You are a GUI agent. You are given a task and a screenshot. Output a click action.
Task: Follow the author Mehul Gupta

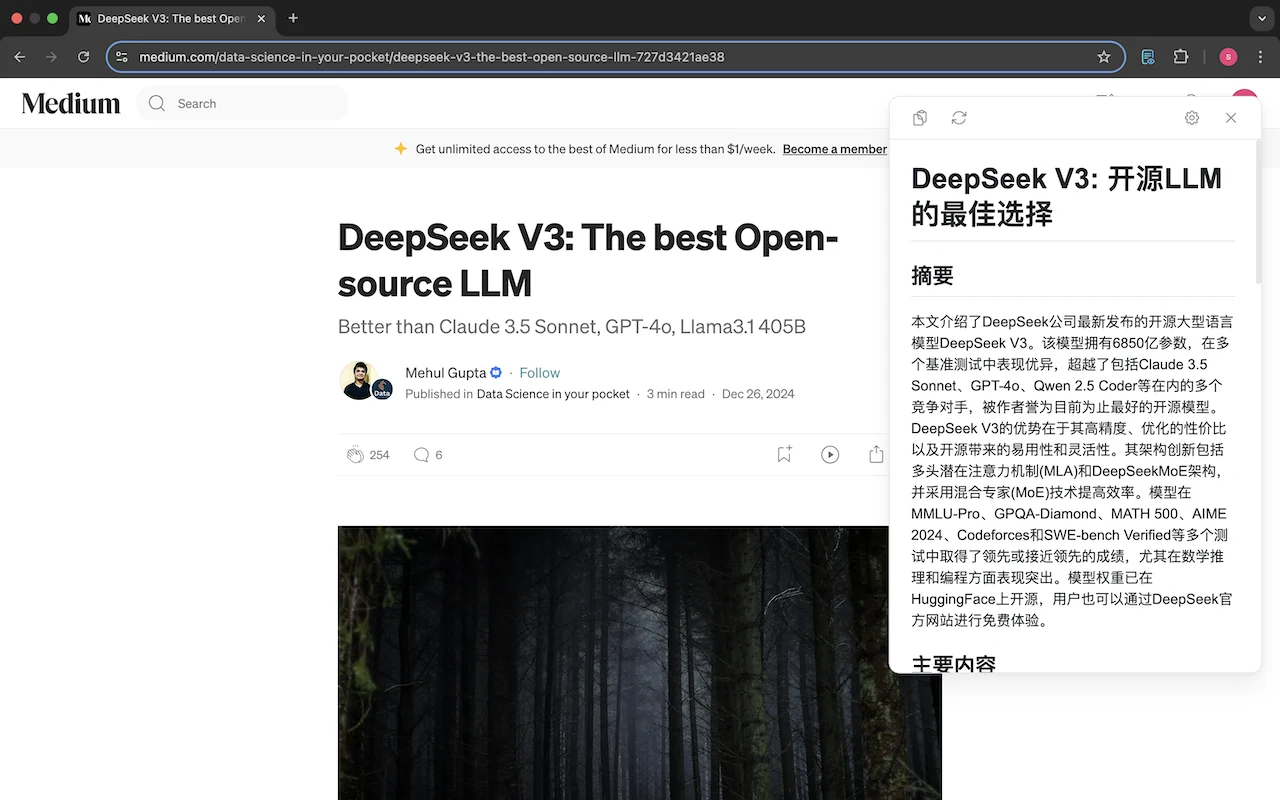[x=540, y=373]
